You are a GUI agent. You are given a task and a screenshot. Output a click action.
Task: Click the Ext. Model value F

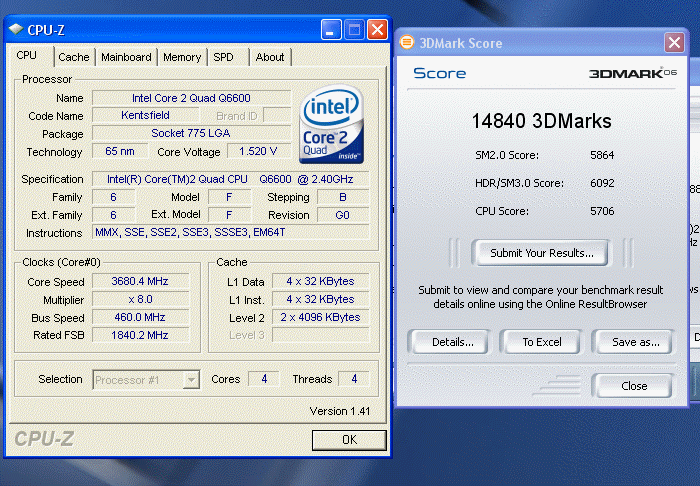click(229, 215)
